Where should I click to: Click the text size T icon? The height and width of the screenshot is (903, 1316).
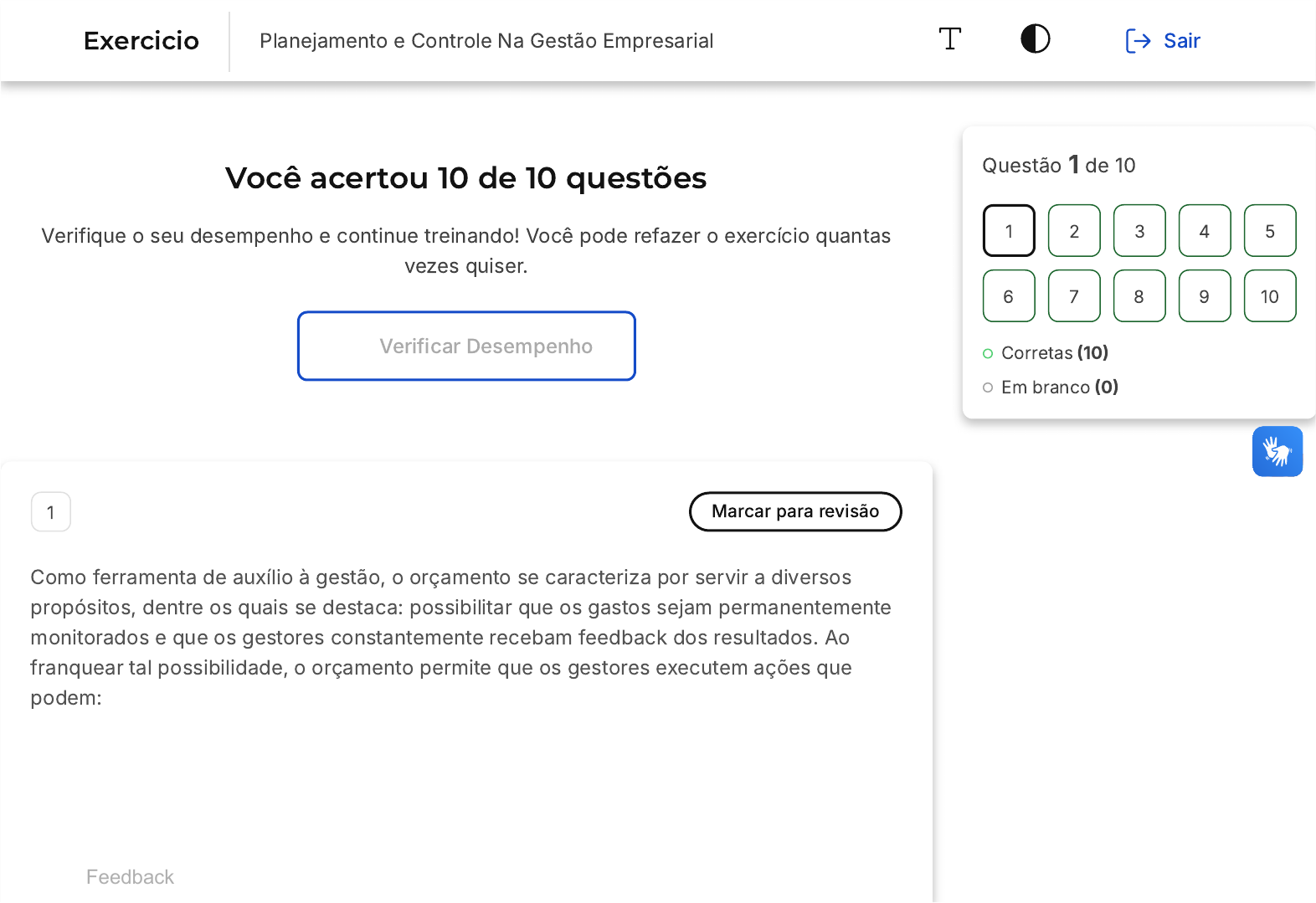pos(949,39)
